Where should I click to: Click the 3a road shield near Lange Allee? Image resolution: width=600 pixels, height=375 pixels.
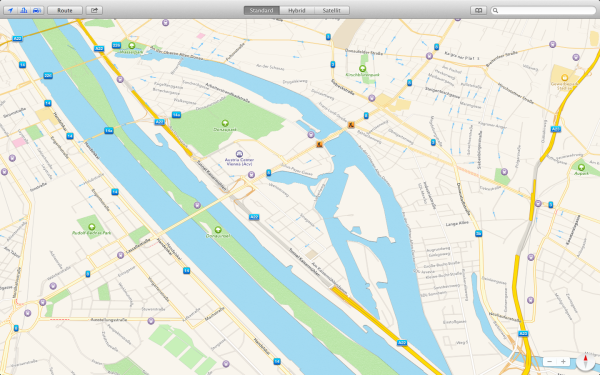pyautogui.click(x=478, y=233)
